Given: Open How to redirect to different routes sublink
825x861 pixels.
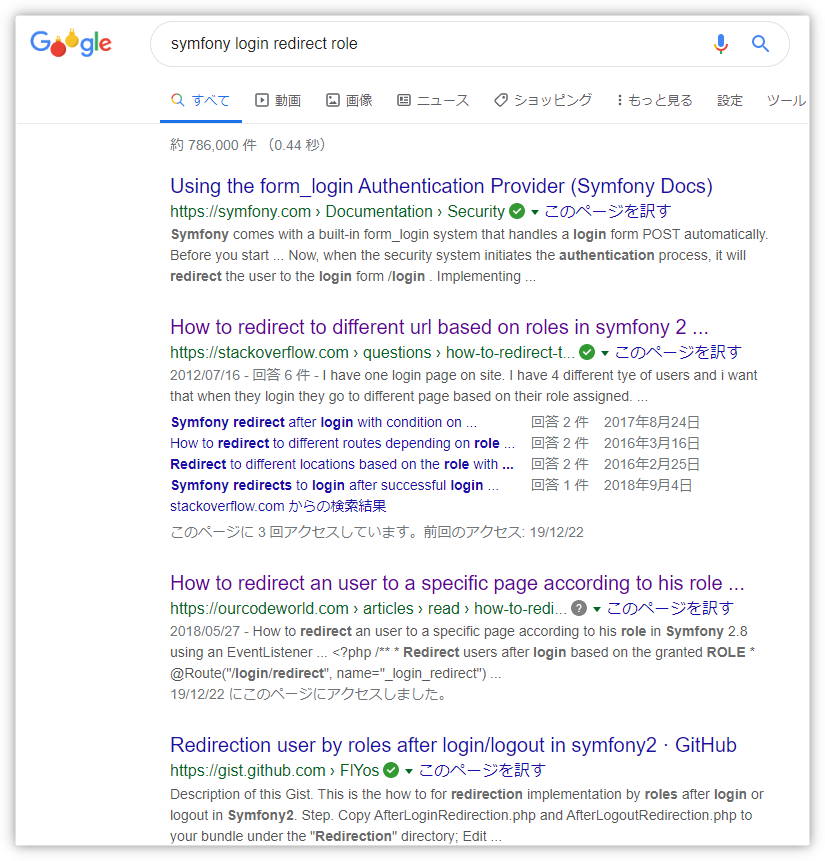Looking at the screenshot, I should point(343,443).
